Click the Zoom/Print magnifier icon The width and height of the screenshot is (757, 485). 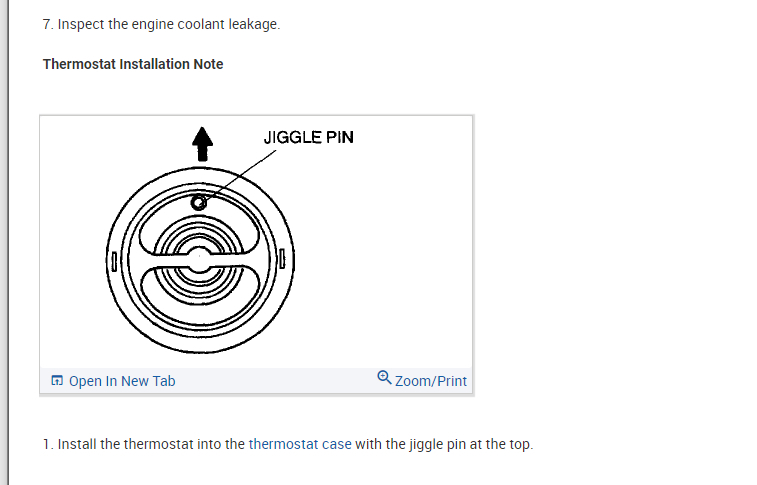click(x=385, y=379)
